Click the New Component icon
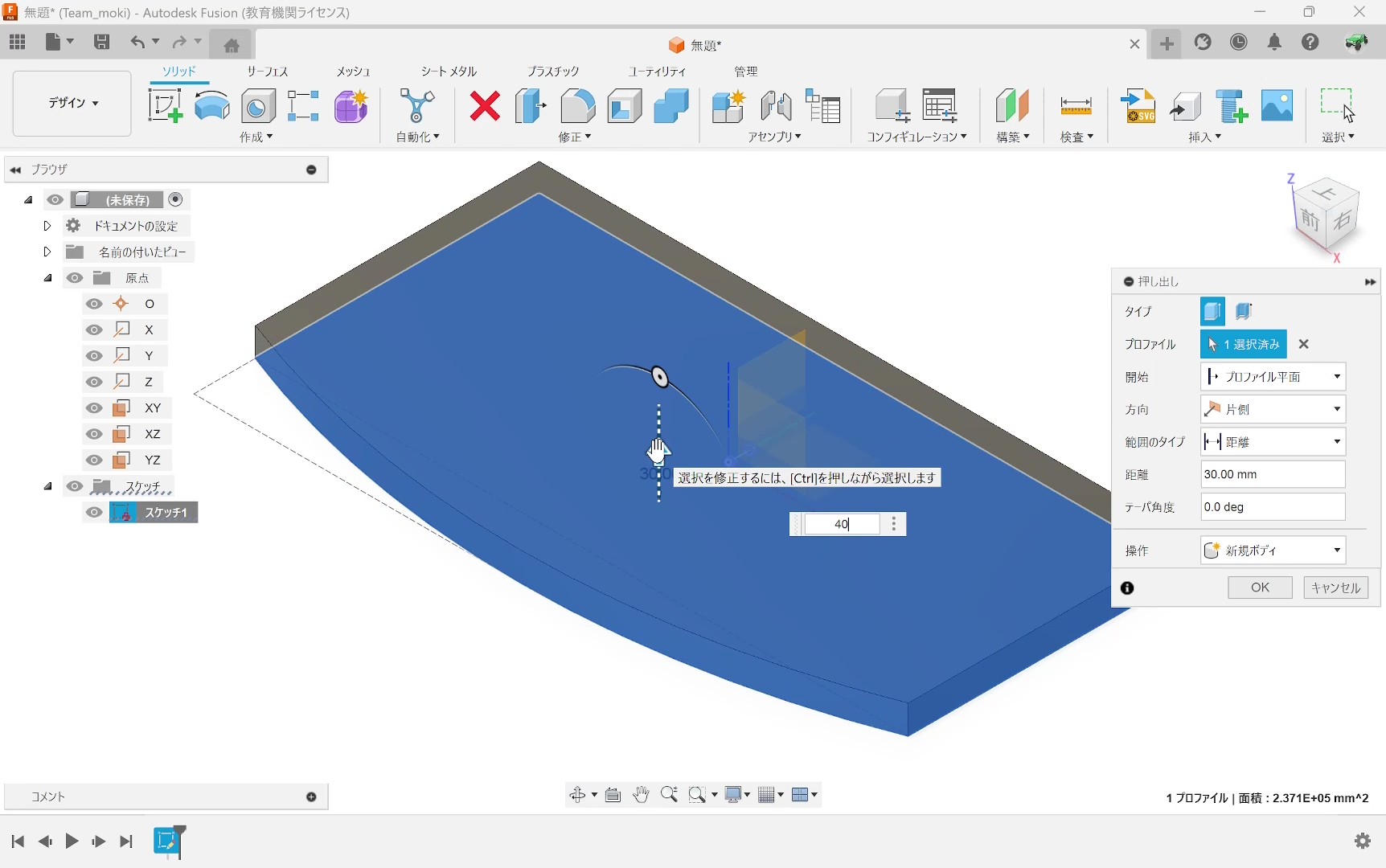Viewport: 1386px width, 868px height. pyautogui.click(x=728, y=106)
